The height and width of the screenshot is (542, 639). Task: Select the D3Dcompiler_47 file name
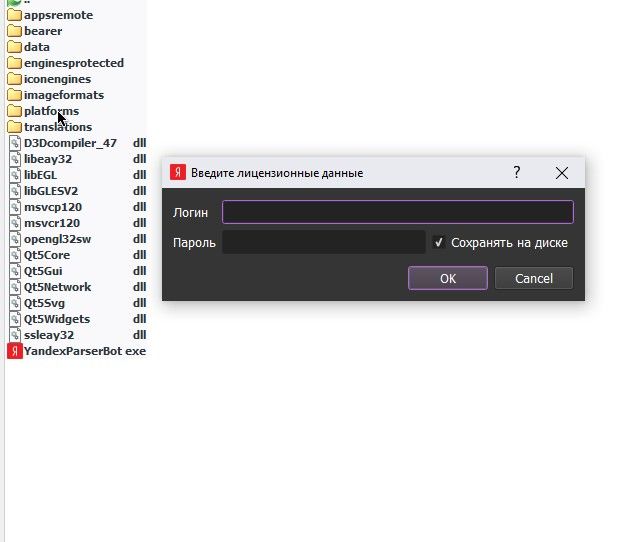coord(71,143)
